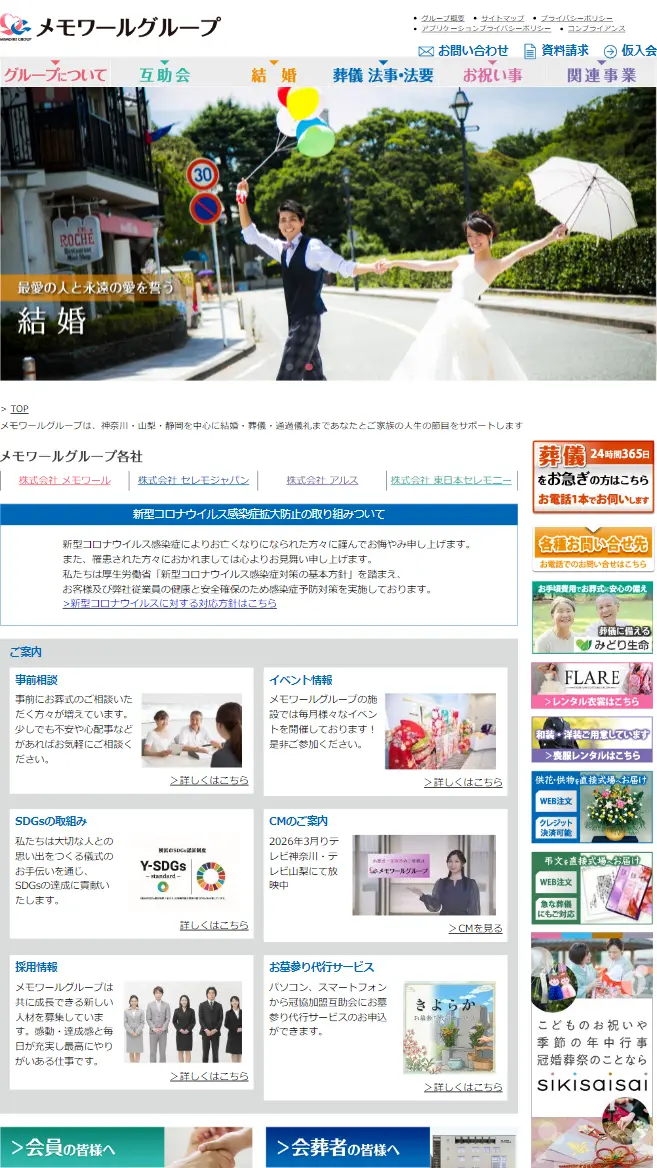Screen dimensions: 657x1168
Task: Click the お墓参り代行サービス heading
Action: (322, 967)
